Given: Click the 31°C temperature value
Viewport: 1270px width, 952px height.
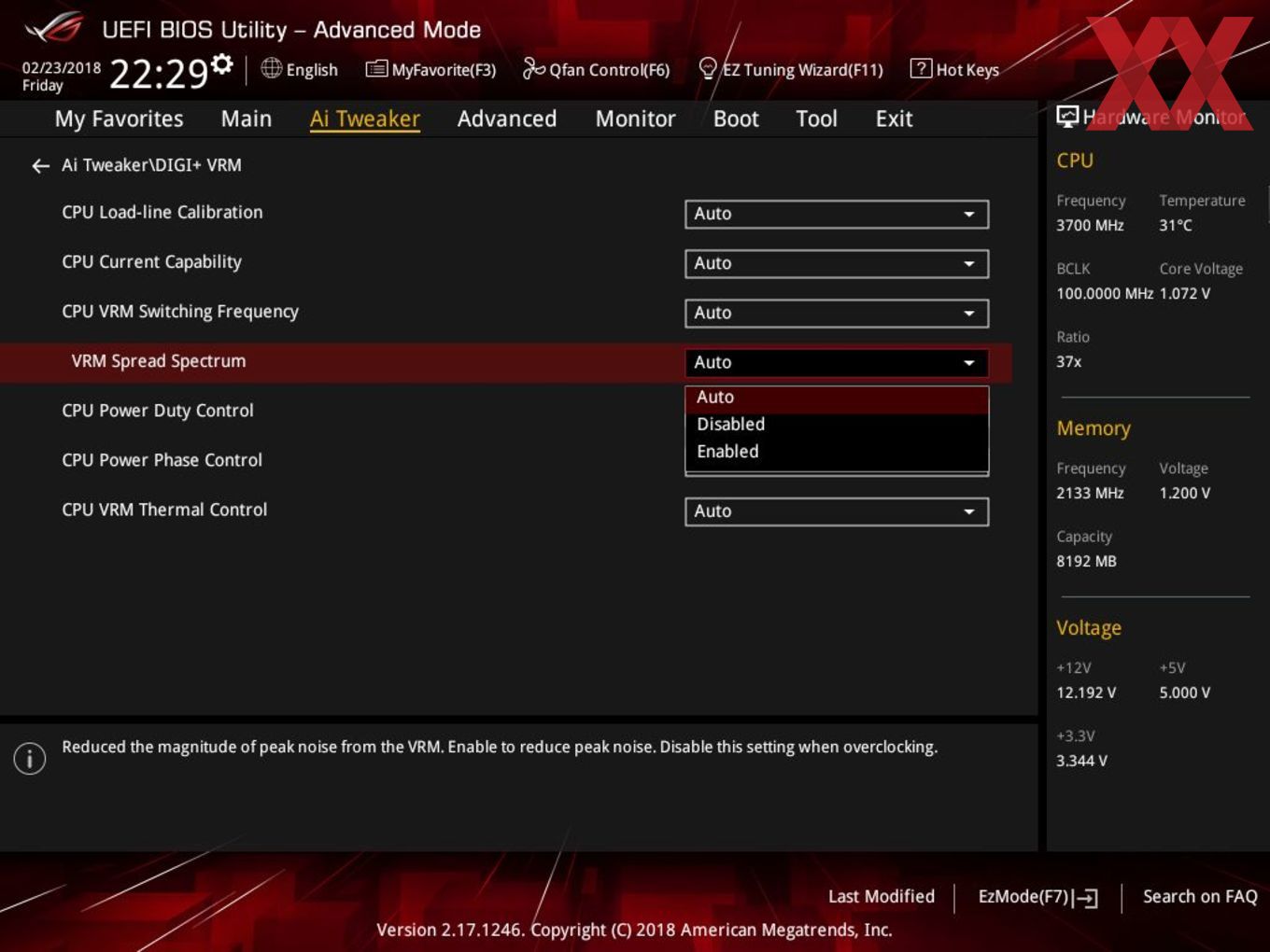Looking at the screenshot, I should tap(1176, 226).
